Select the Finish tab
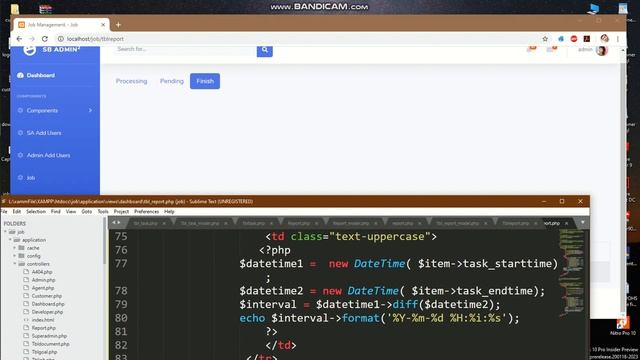The height and width of the screenshot is (360, 640). [205, 81]
